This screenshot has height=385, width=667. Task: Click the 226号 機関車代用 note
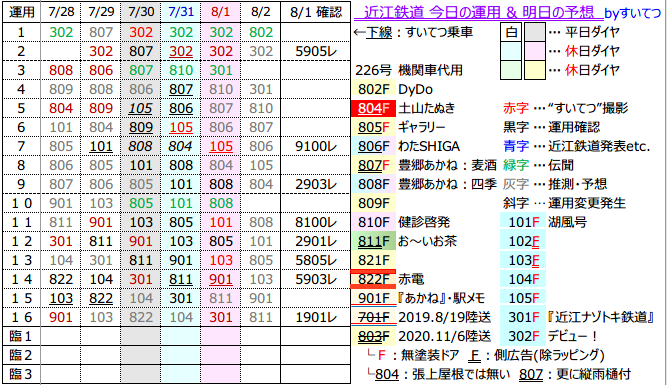click(409, 70)
